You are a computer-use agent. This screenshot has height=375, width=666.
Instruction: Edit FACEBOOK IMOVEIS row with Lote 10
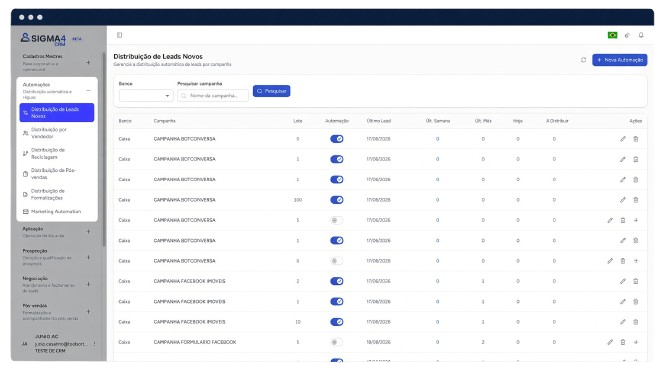pos(623,322)
